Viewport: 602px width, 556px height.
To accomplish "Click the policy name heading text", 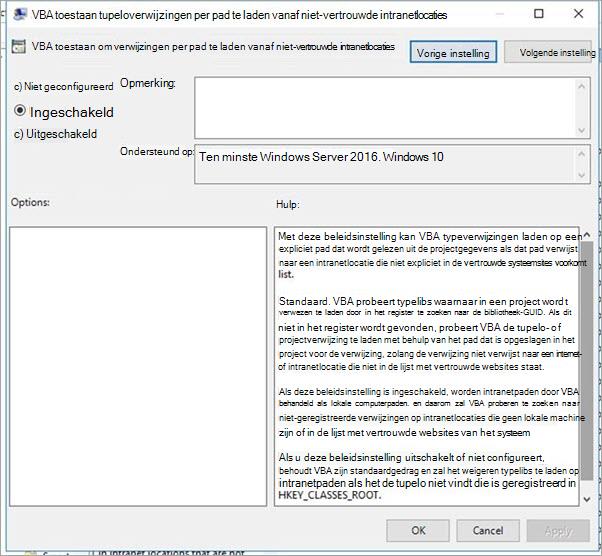I will point(213,46).
